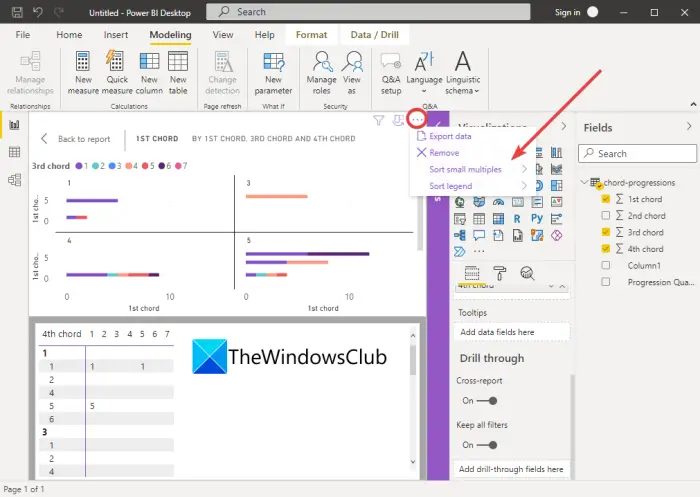
Task: Click the filter icon on the visual
Action: (x=379, y=120)
